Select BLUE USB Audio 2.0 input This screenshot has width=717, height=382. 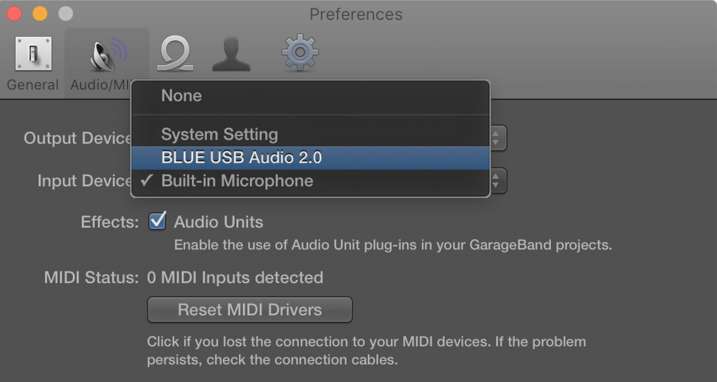pos(310,158)
